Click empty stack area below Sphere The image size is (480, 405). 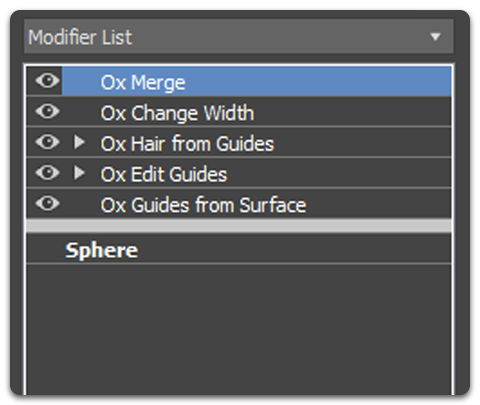coord(239,328)
